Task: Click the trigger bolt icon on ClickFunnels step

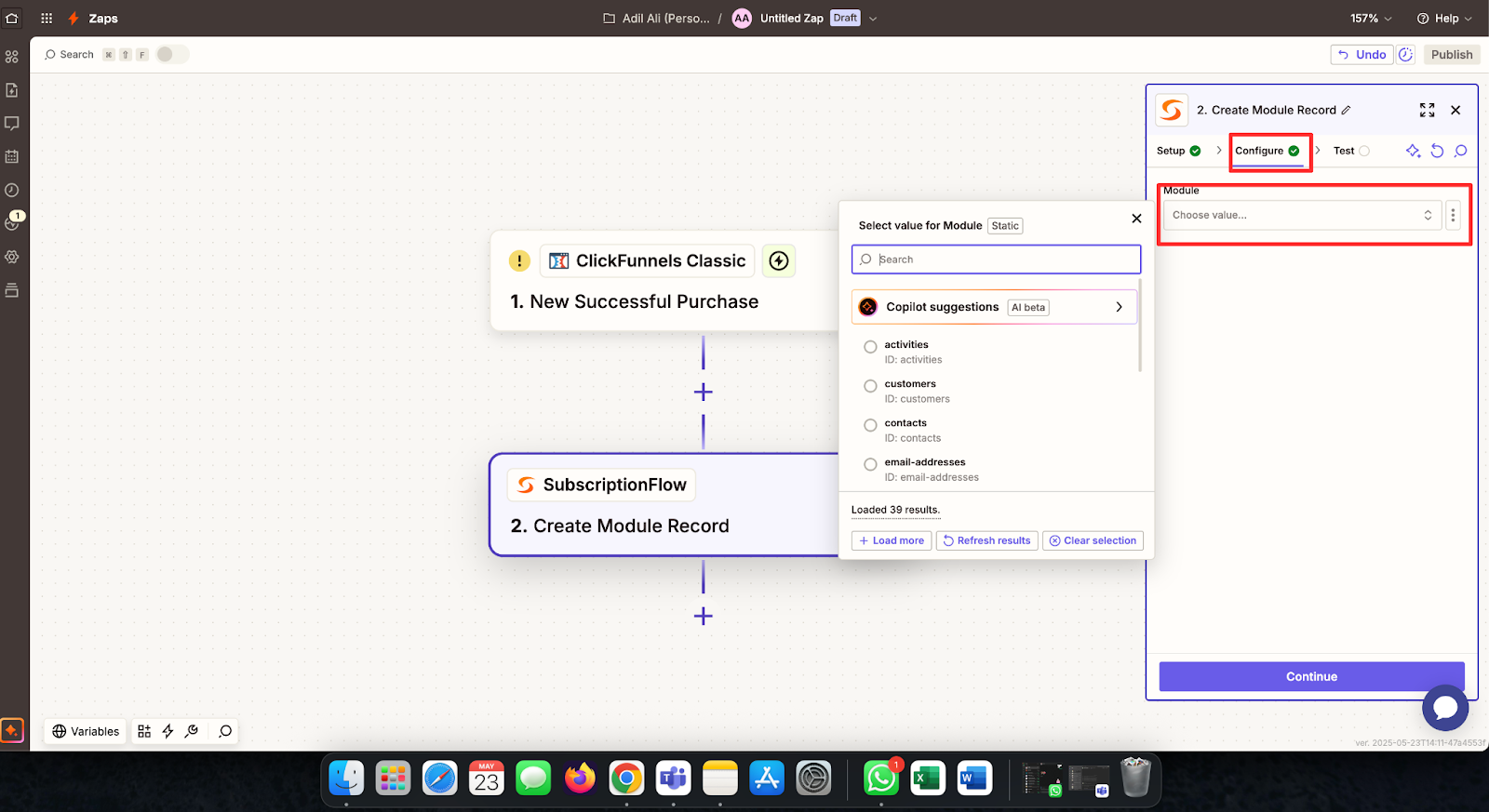Action: coord(779,261)
